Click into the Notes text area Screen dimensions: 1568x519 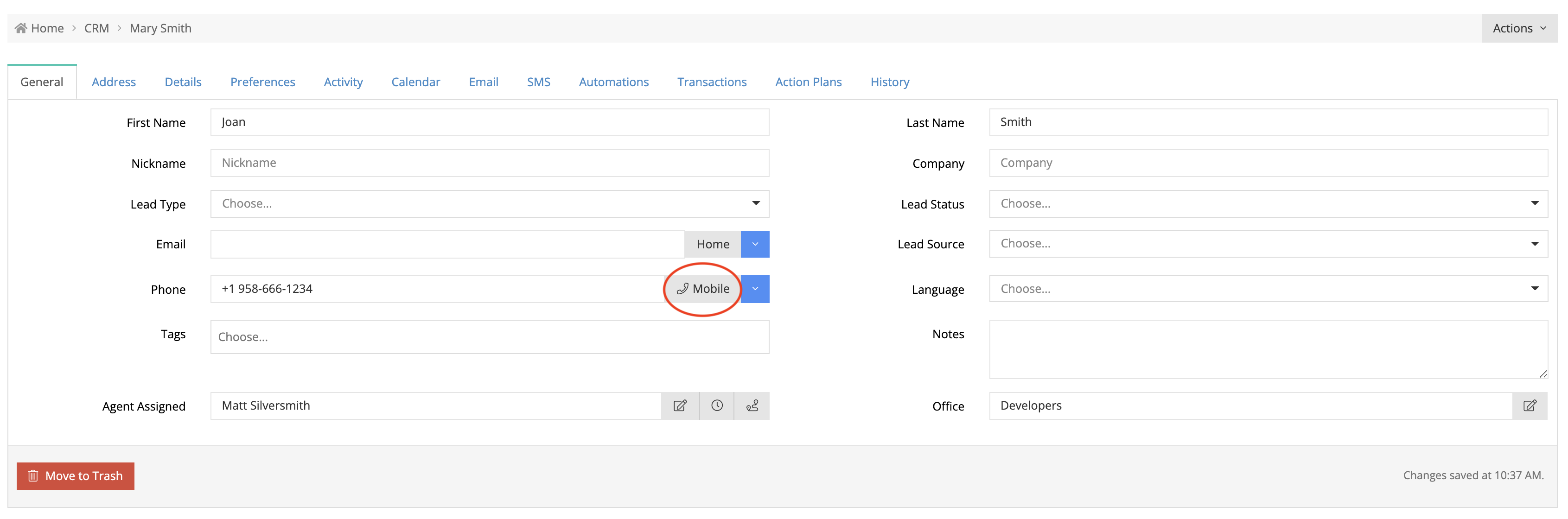pos(1268,349)
